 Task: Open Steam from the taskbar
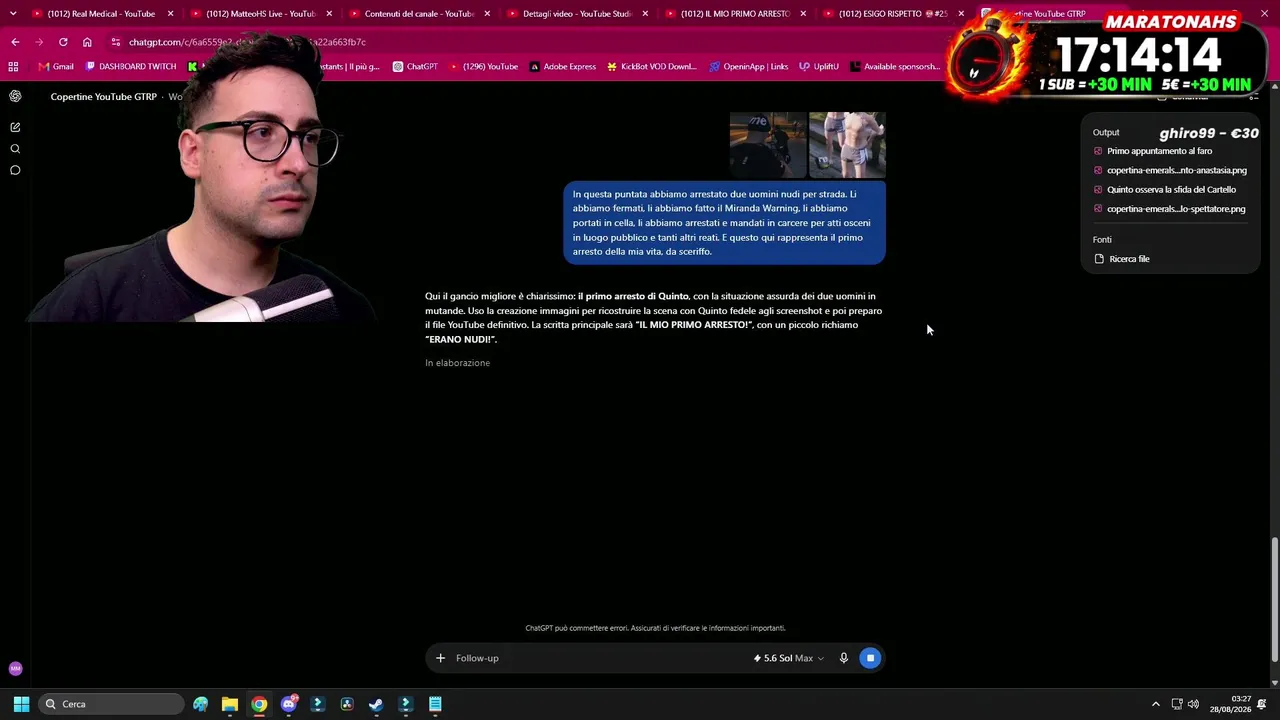point(376,704)
